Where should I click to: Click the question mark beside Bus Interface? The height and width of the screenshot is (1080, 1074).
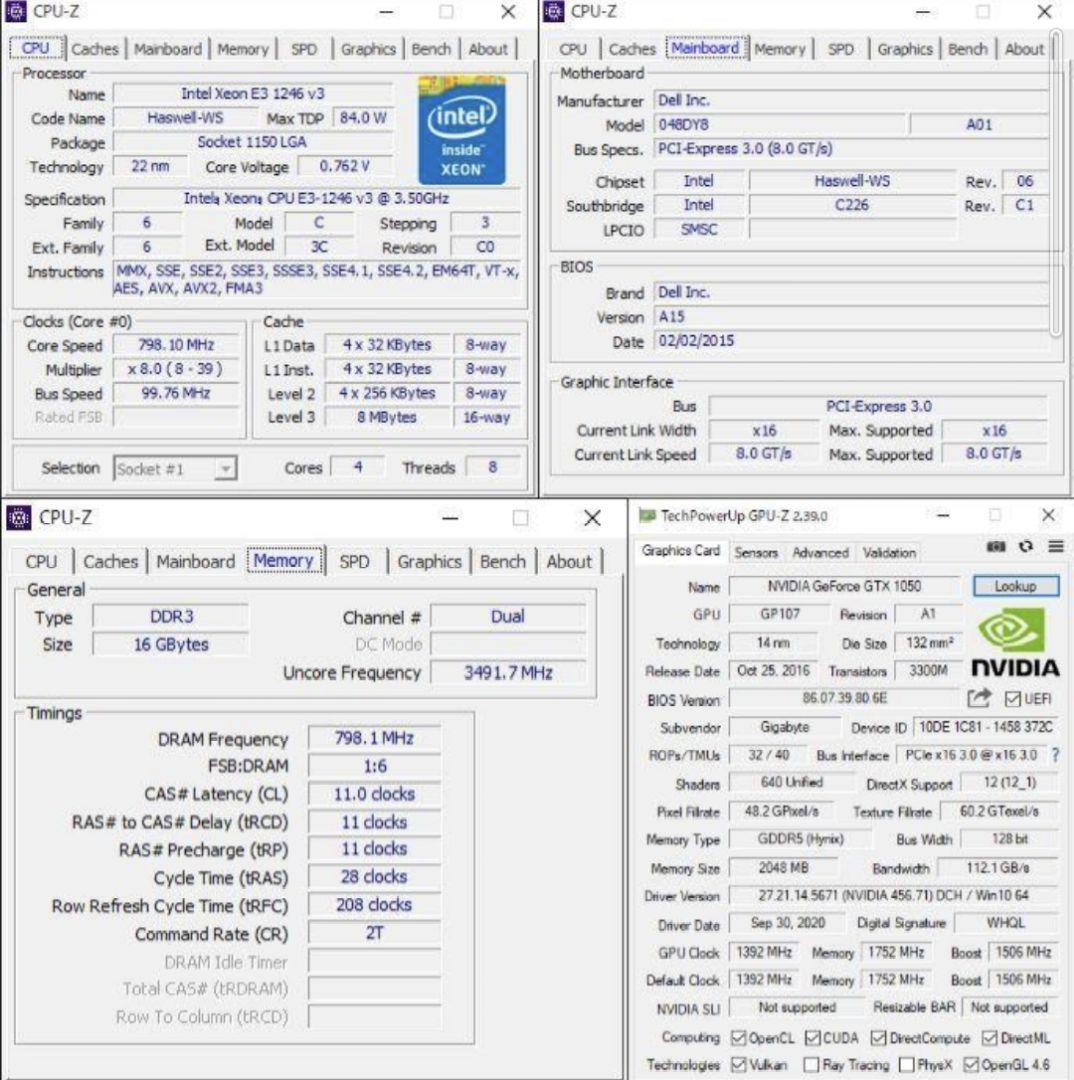coord(1055,757)
